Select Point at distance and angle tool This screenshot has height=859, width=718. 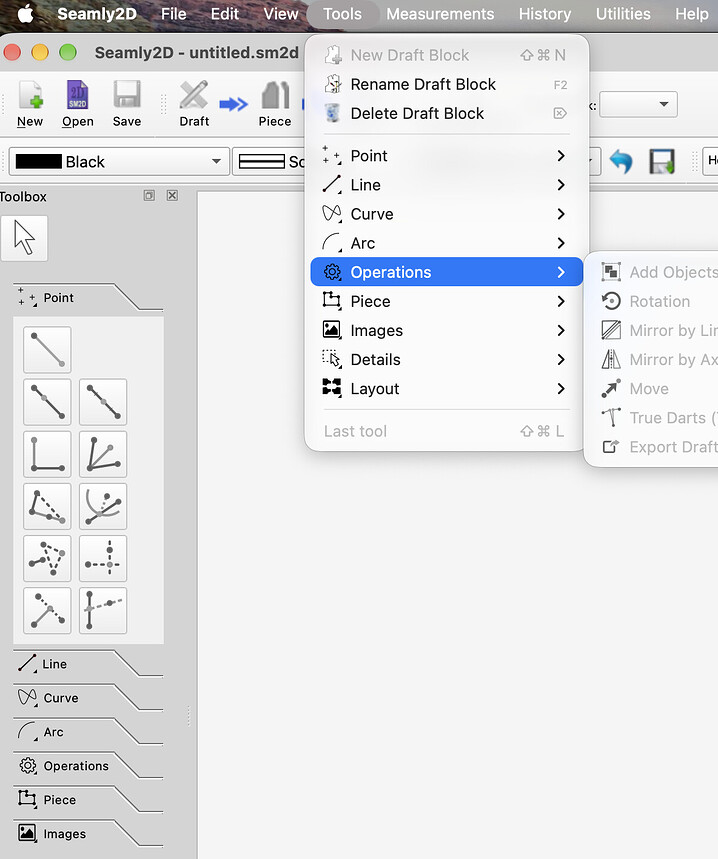coord(47,350)
